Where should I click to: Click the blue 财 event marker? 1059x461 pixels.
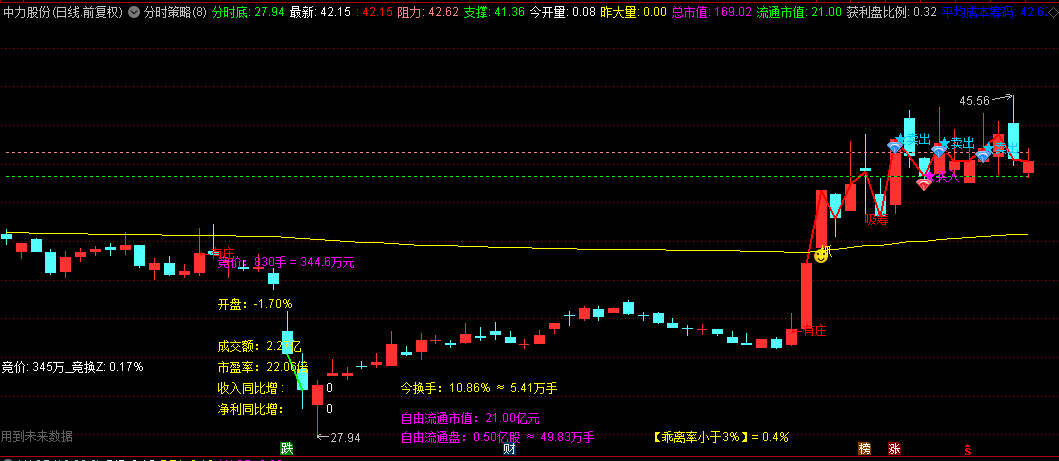pyautogui.click(x=510, y=449)
